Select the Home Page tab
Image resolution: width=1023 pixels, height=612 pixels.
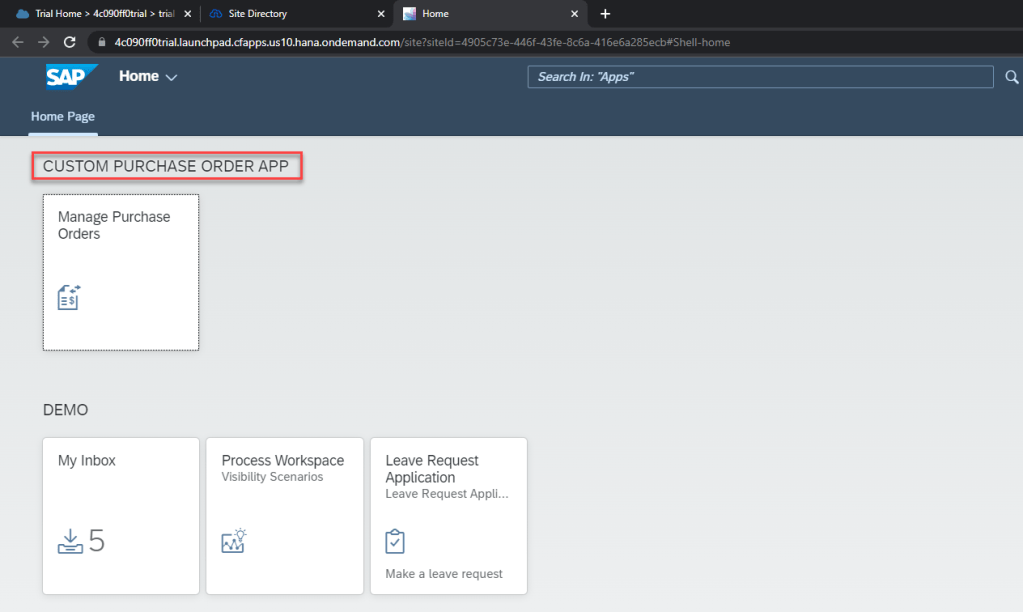click(62, 117)
